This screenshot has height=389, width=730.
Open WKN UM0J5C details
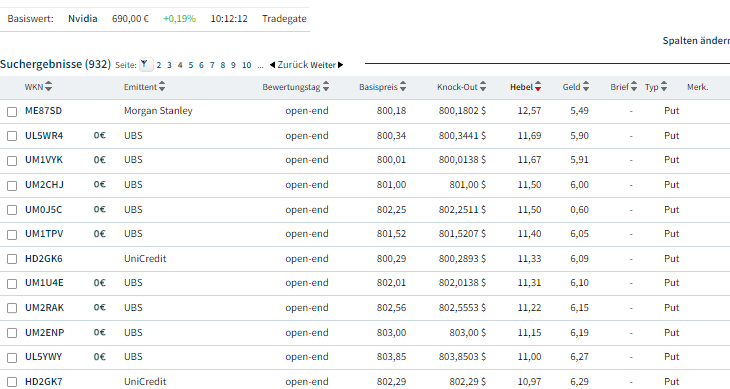(x=43, y=209)
